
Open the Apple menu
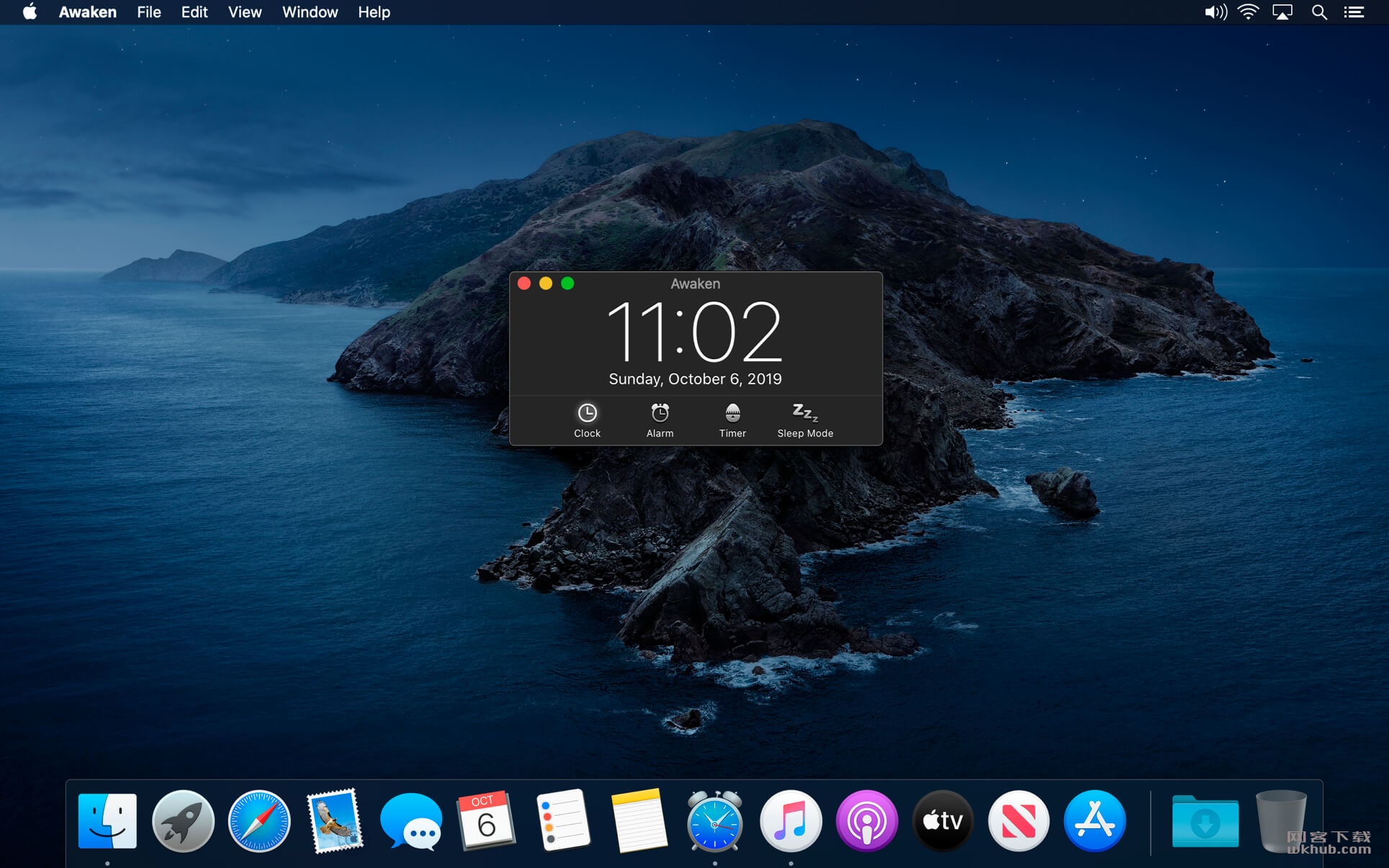30,12
